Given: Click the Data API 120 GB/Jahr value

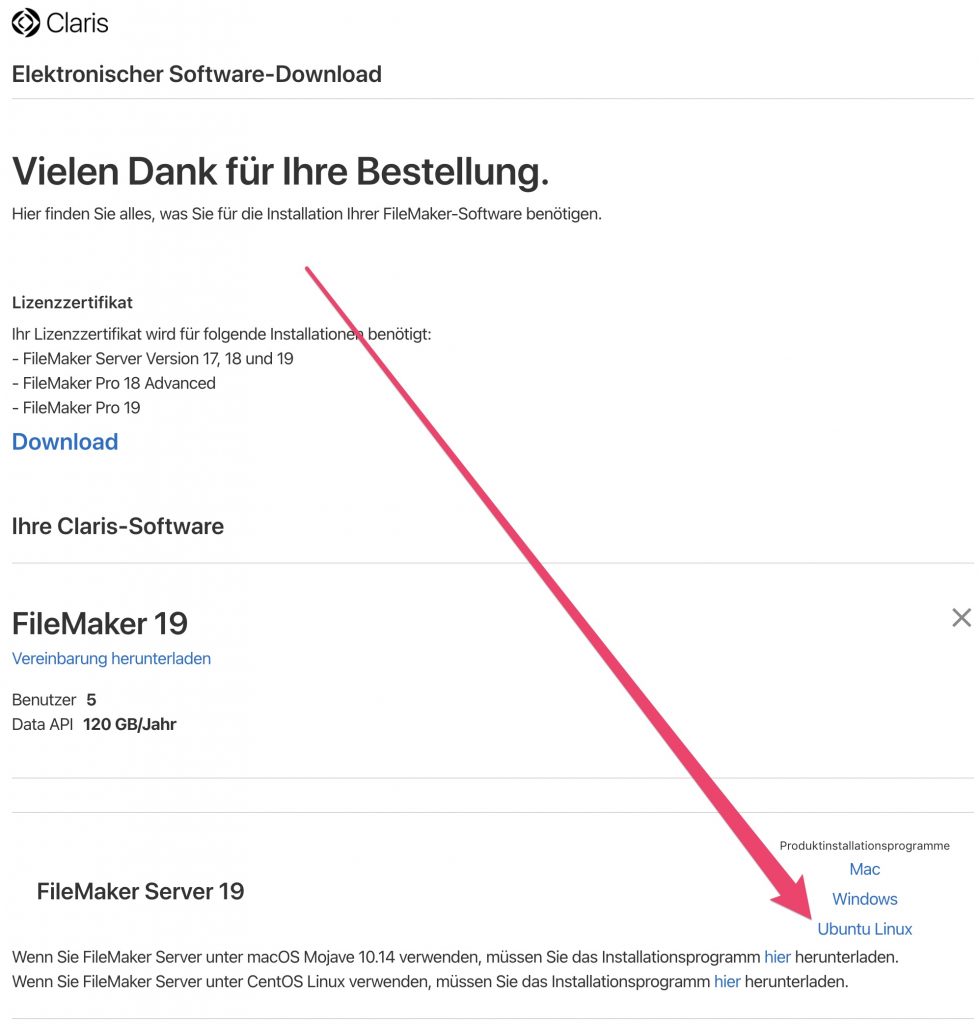Looking at the screenshot, I should [129, 724].
